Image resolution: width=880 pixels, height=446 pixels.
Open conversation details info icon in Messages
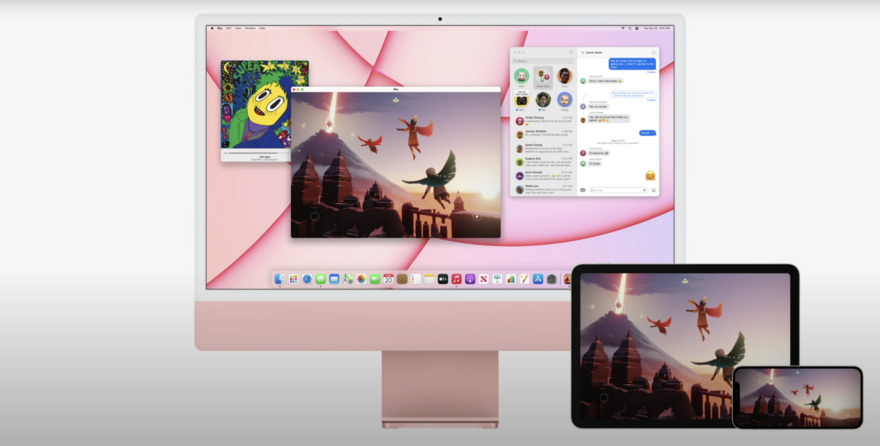(x=653, y=52)
